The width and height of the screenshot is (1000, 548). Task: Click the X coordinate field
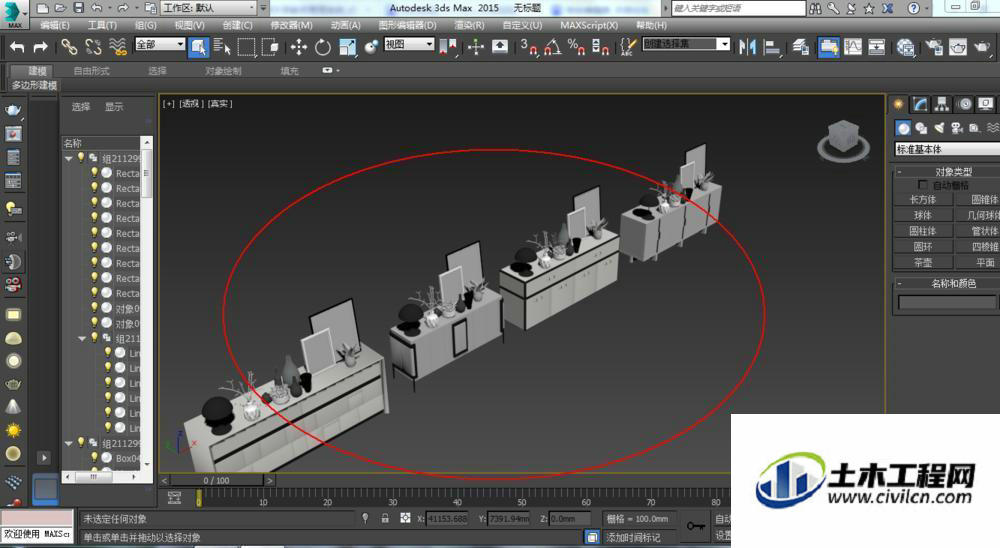[447, 519]
